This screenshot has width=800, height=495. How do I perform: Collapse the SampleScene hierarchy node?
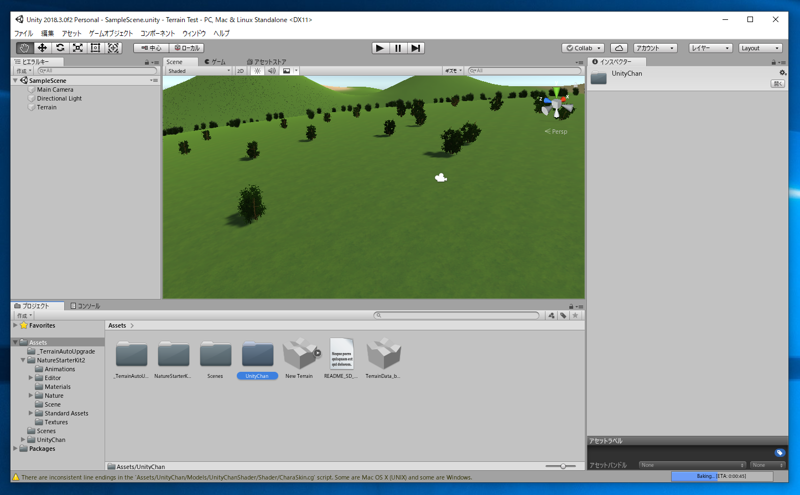[16, 81]
